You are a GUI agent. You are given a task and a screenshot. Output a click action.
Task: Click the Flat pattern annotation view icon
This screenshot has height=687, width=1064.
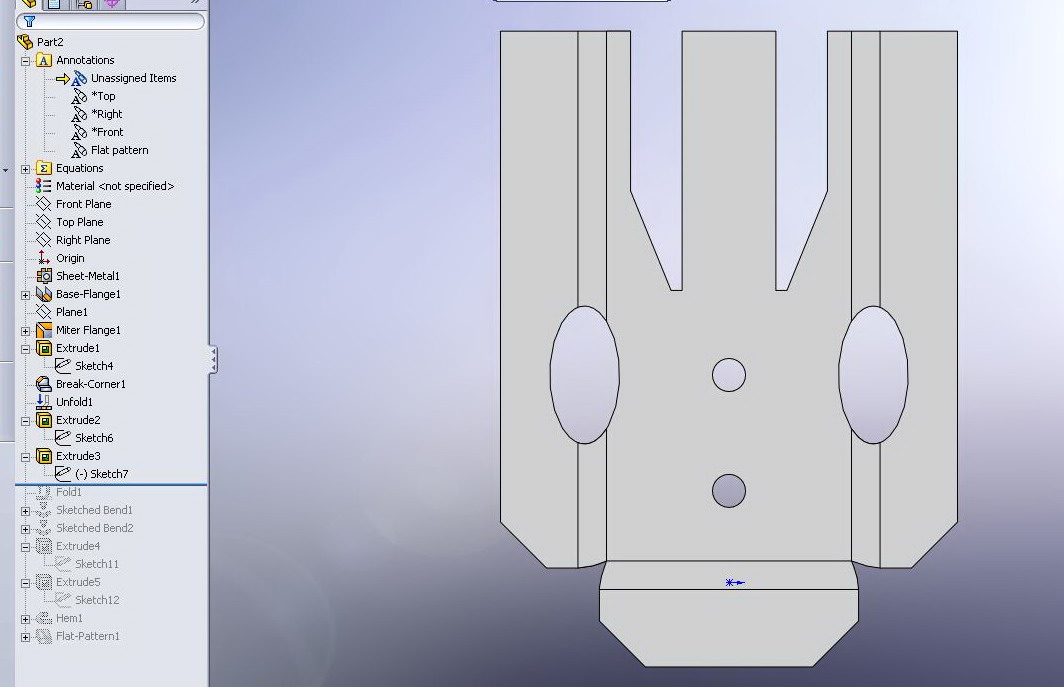[79, 151]
